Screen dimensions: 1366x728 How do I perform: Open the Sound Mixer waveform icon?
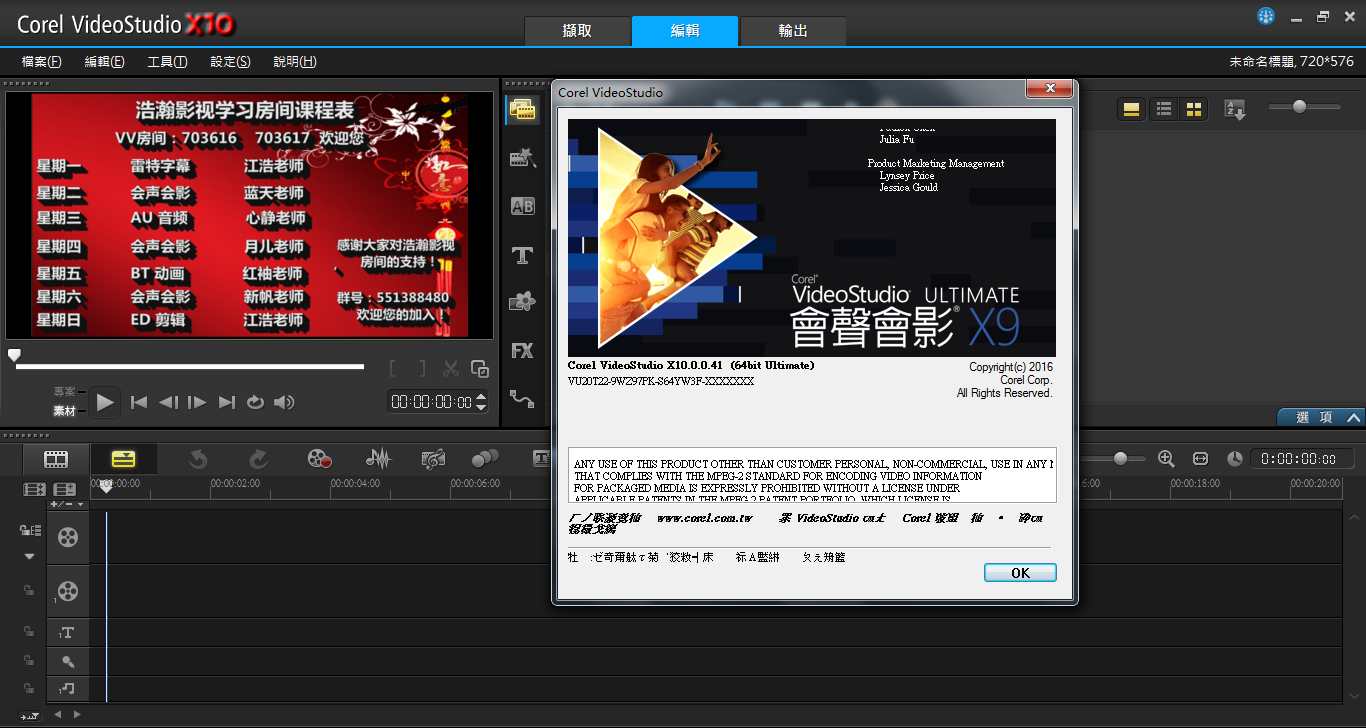coord(378,459)
